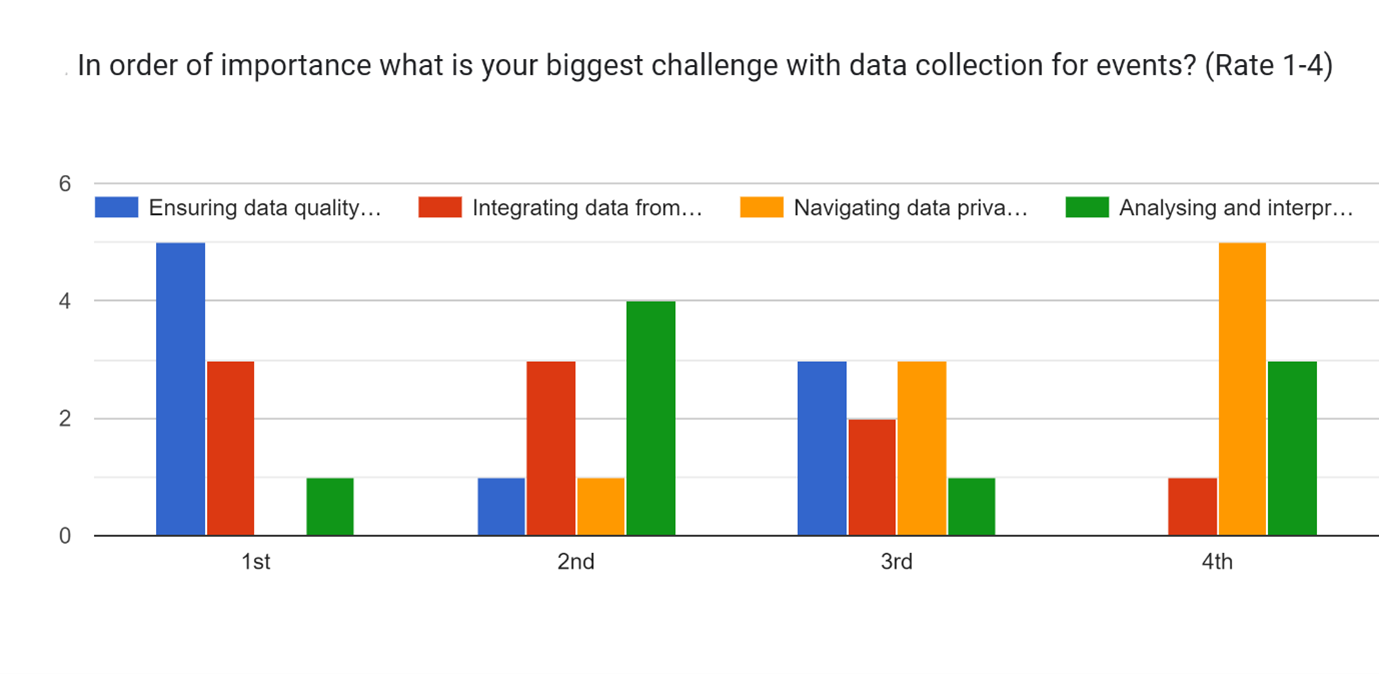Image resolution: width=1379 pixels, height=674 pixels.
Task: Select the Navigating data privacy legend label
Action: pyautogui.click(x=910, y=208)
